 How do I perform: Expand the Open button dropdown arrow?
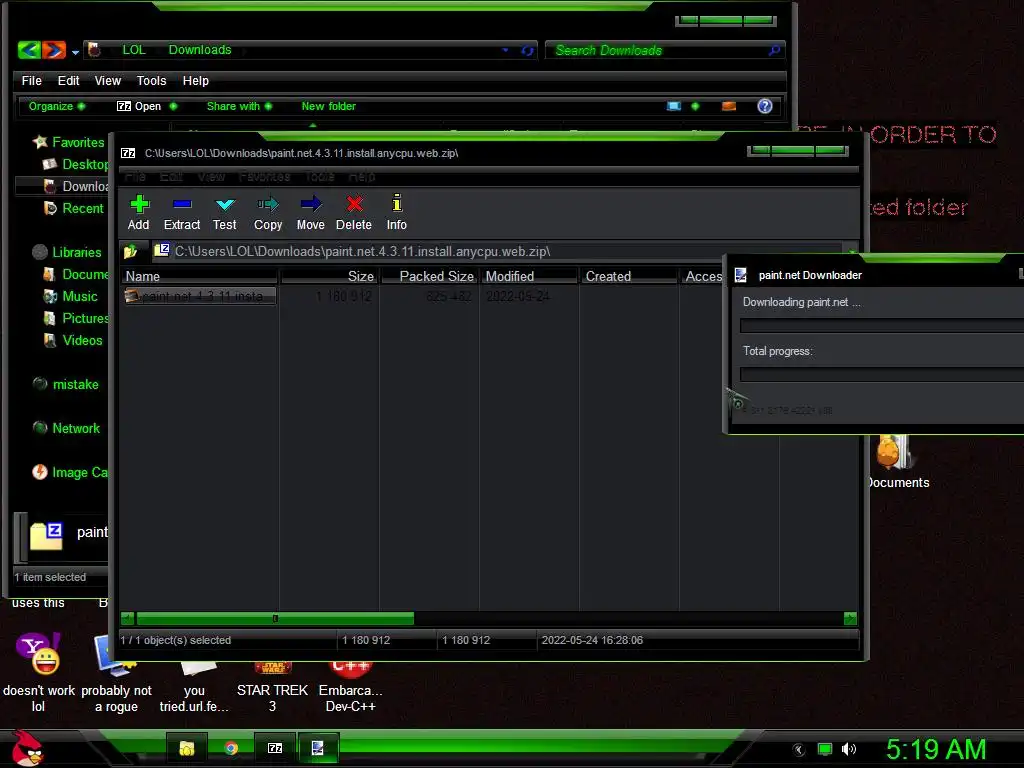pos(173,106)
